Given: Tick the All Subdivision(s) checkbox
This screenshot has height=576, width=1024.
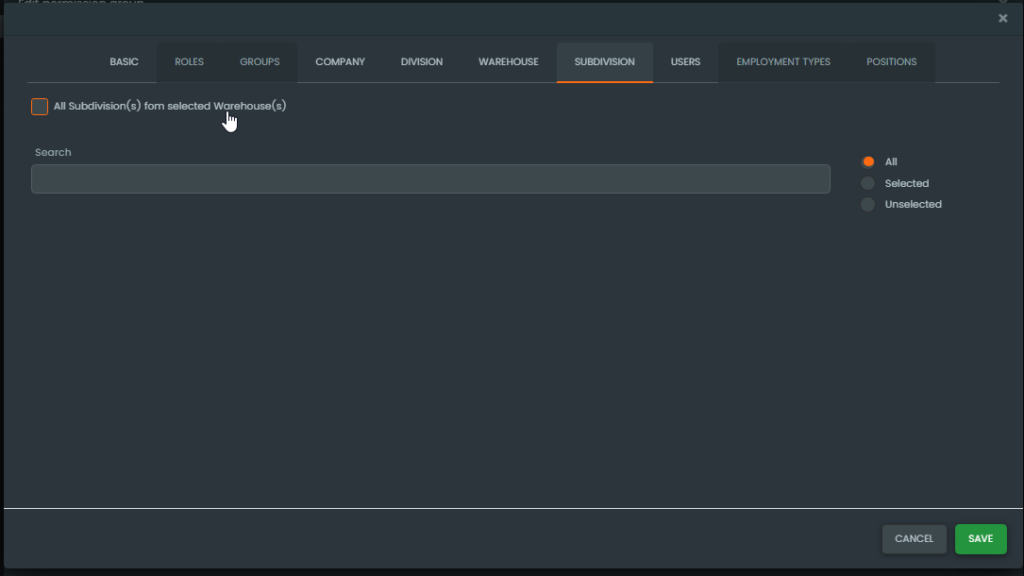Looking at the screenshot, I should click(40, 106).
